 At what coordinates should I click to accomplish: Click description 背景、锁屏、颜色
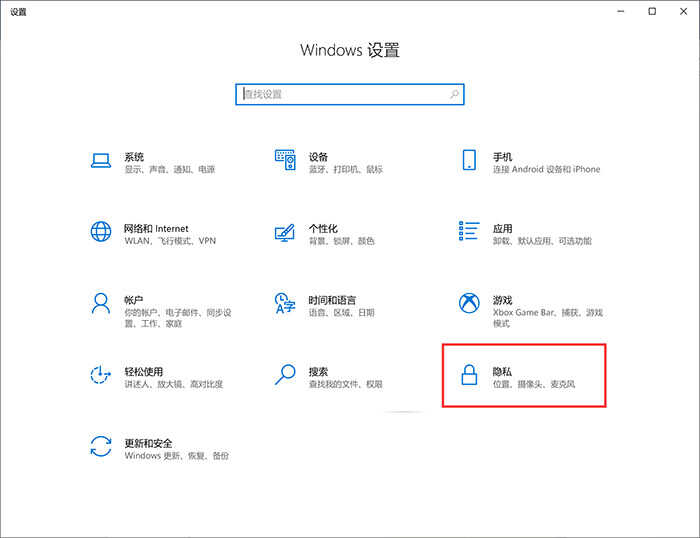pos(342,241)
